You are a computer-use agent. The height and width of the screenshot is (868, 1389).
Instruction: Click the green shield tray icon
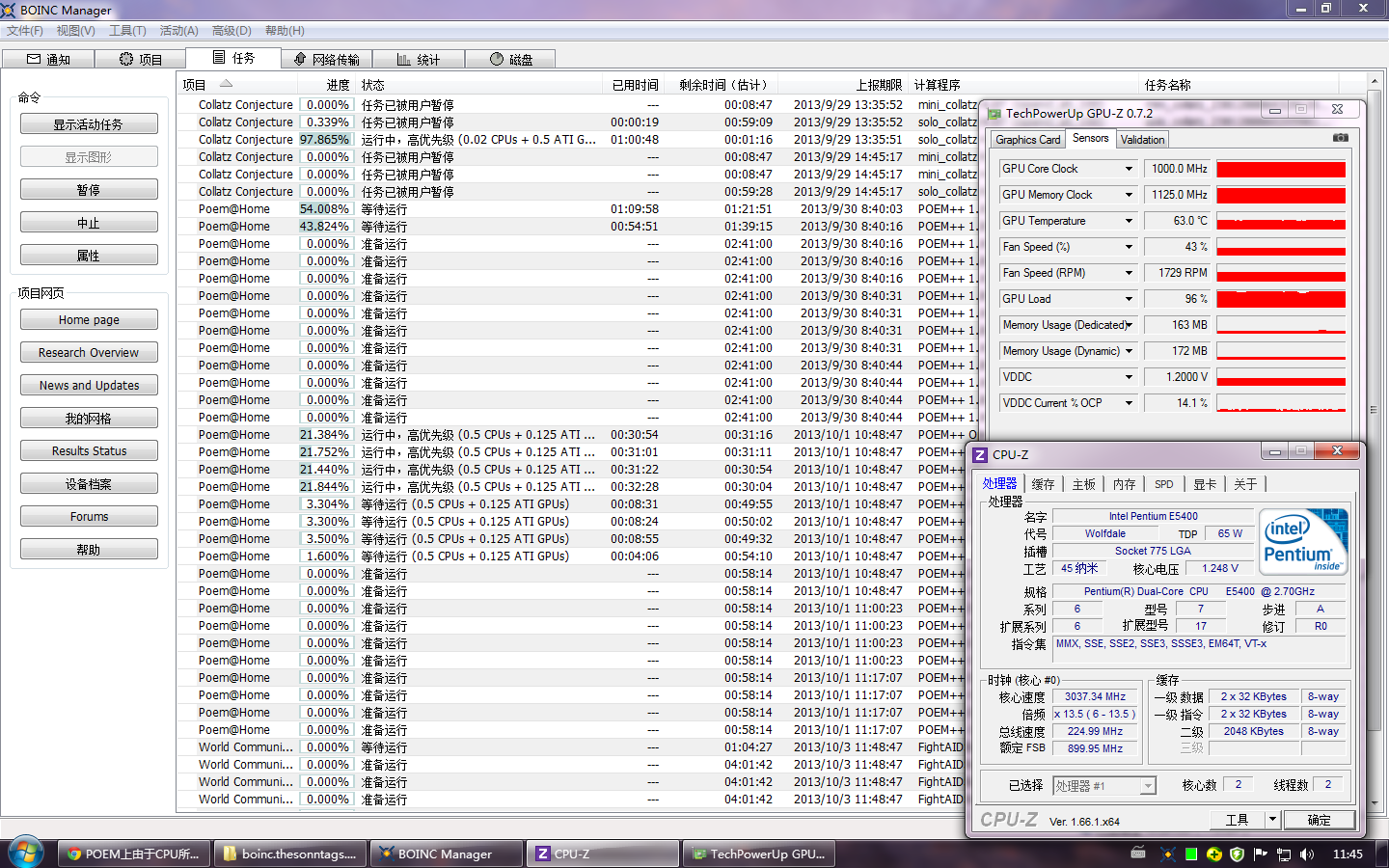click(1238, 854)
